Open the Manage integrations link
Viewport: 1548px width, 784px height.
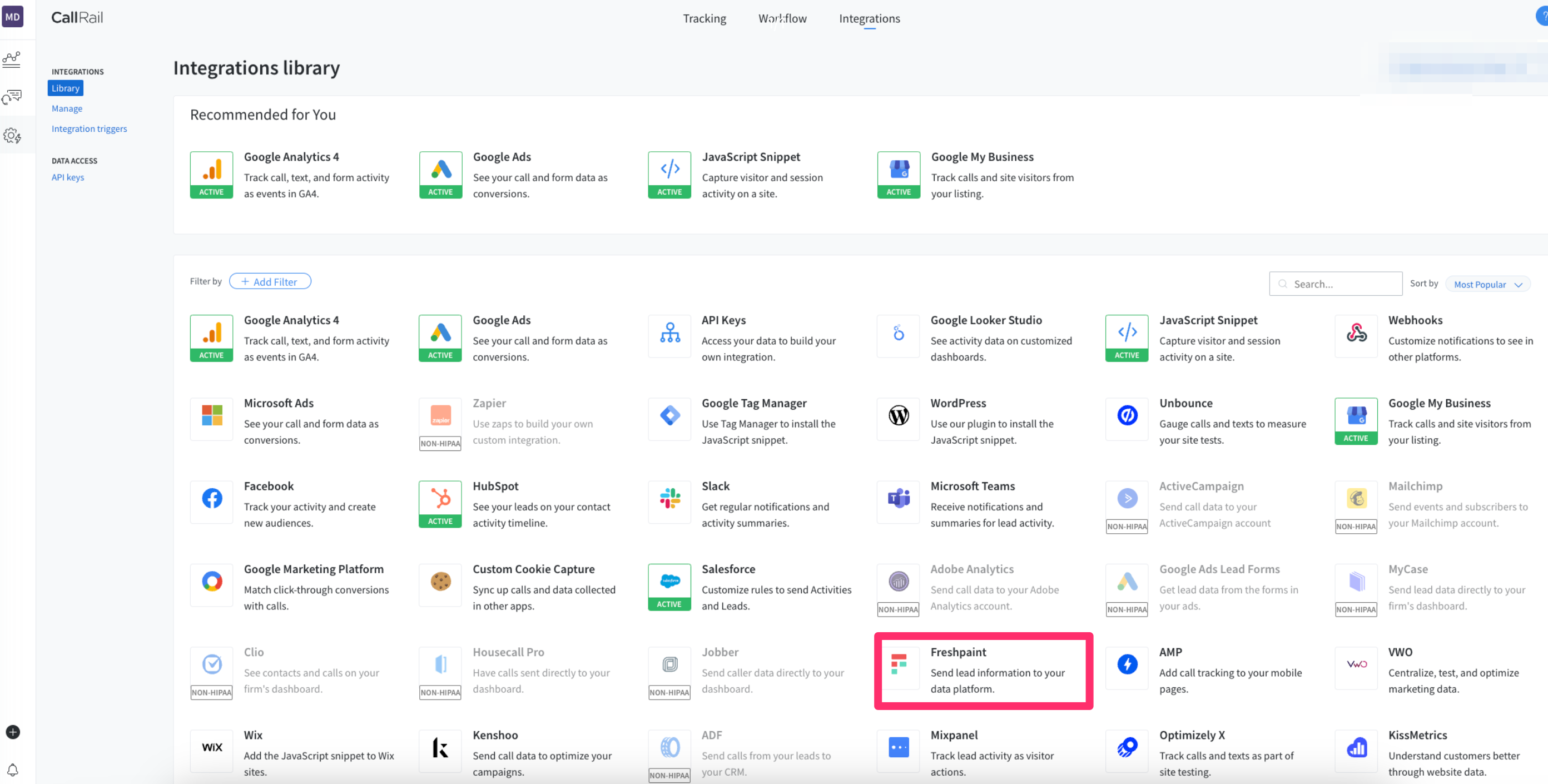[x=67, y=109]
